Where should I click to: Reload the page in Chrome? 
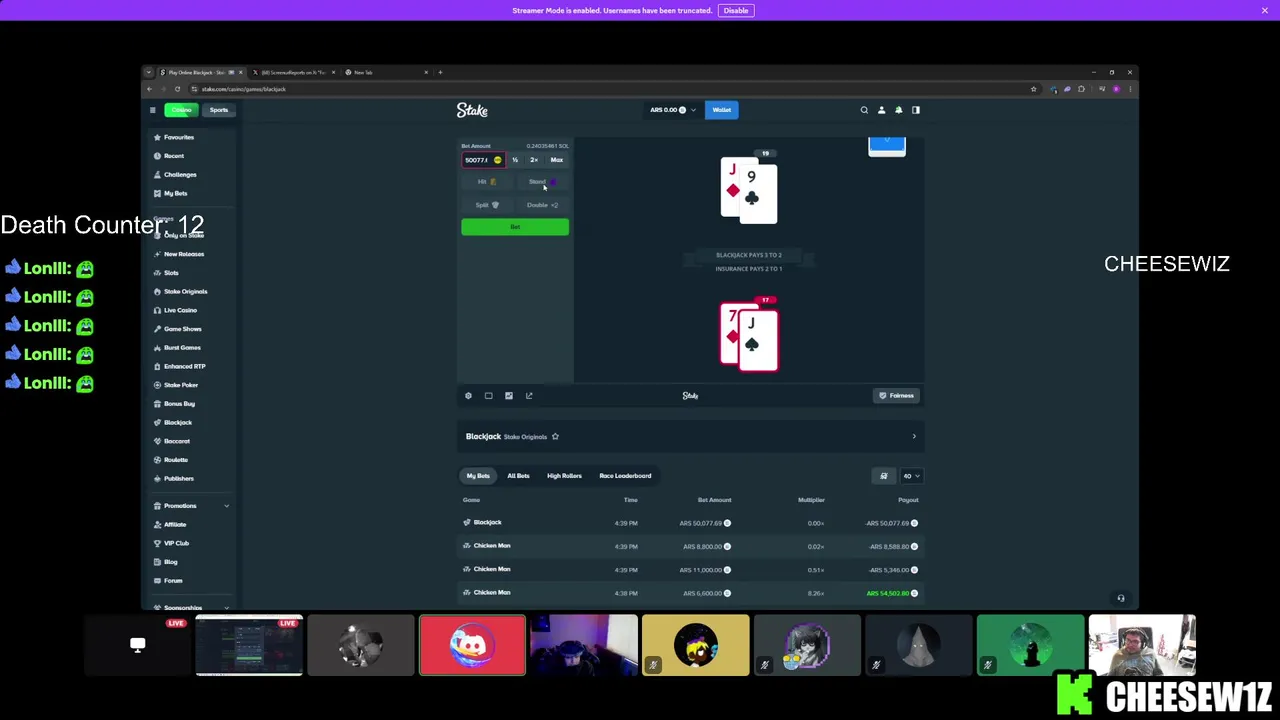point(178,89)
